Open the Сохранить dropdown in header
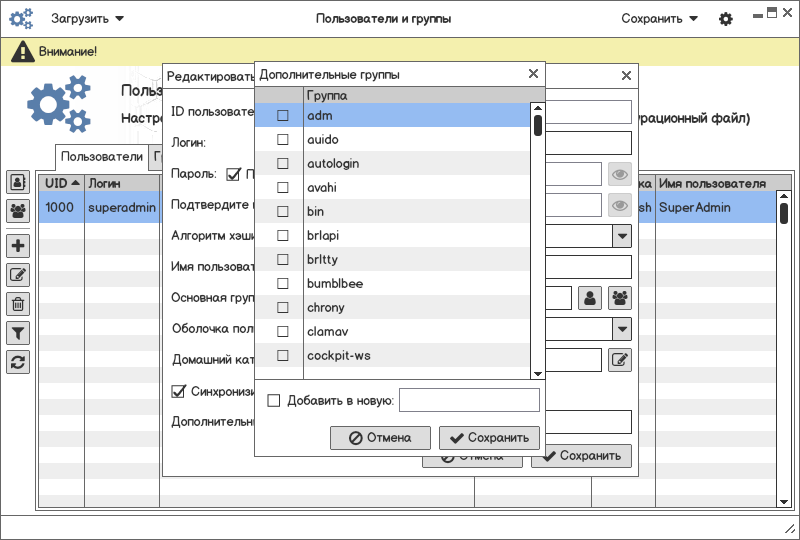Screen dimensions: 800x540 (659, 19)
